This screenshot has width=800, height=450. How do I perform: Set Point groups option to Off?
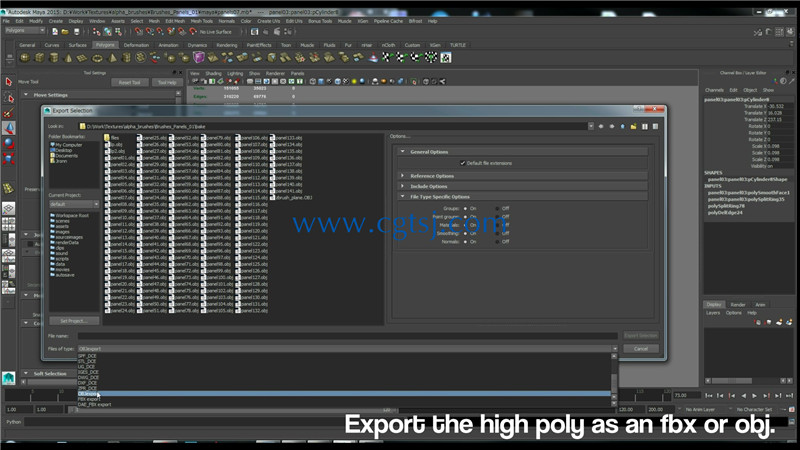(497, 217)
